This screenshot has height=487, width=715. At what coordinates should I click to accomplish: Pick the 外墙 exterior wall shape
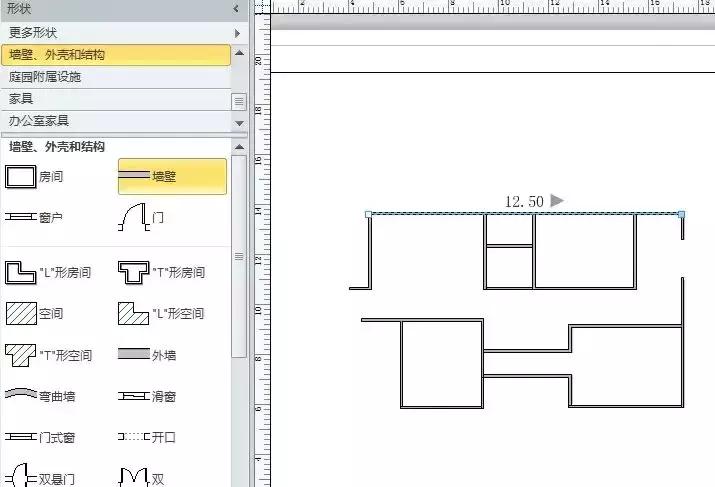tap(147, 355)
